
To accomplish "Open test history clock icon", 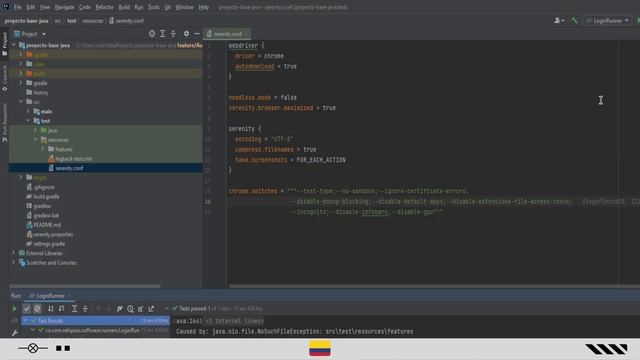I will tap(130, 309).
